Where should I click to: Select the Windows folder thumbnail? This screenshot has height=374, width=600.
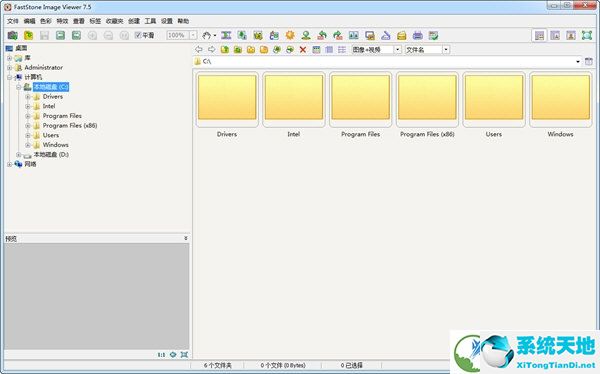pyautogui.click(x=560, y=99)
